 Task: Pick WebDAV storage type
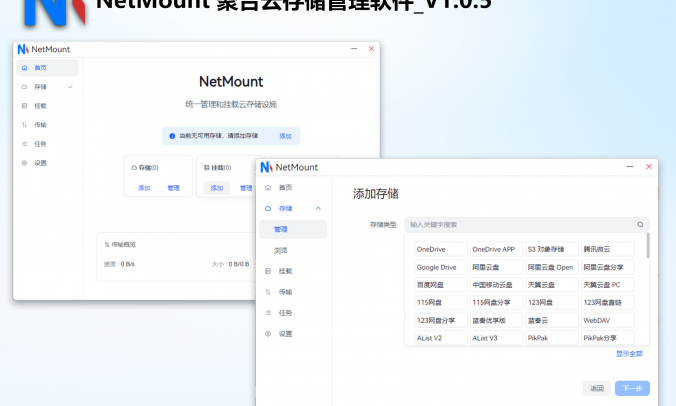(x=607, y=321)
